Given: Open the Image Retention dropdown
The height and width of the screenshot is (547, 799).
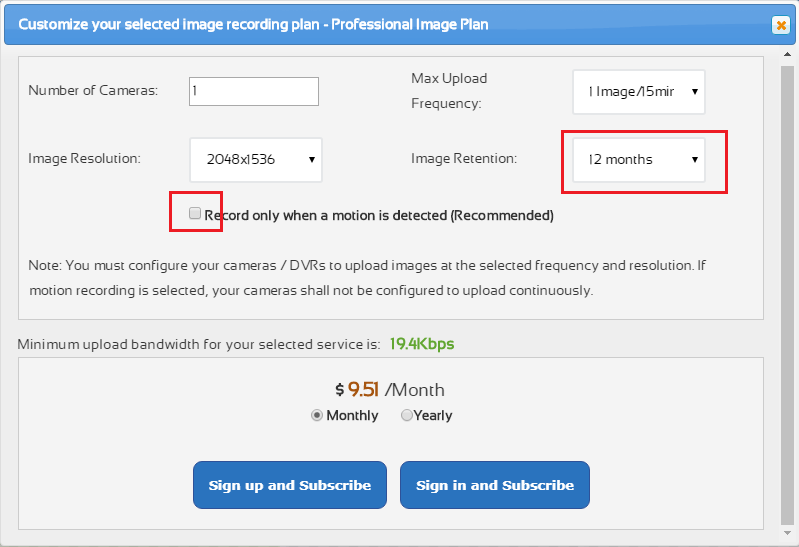Looking at the screenshot, I should click(x=639, y=159).
